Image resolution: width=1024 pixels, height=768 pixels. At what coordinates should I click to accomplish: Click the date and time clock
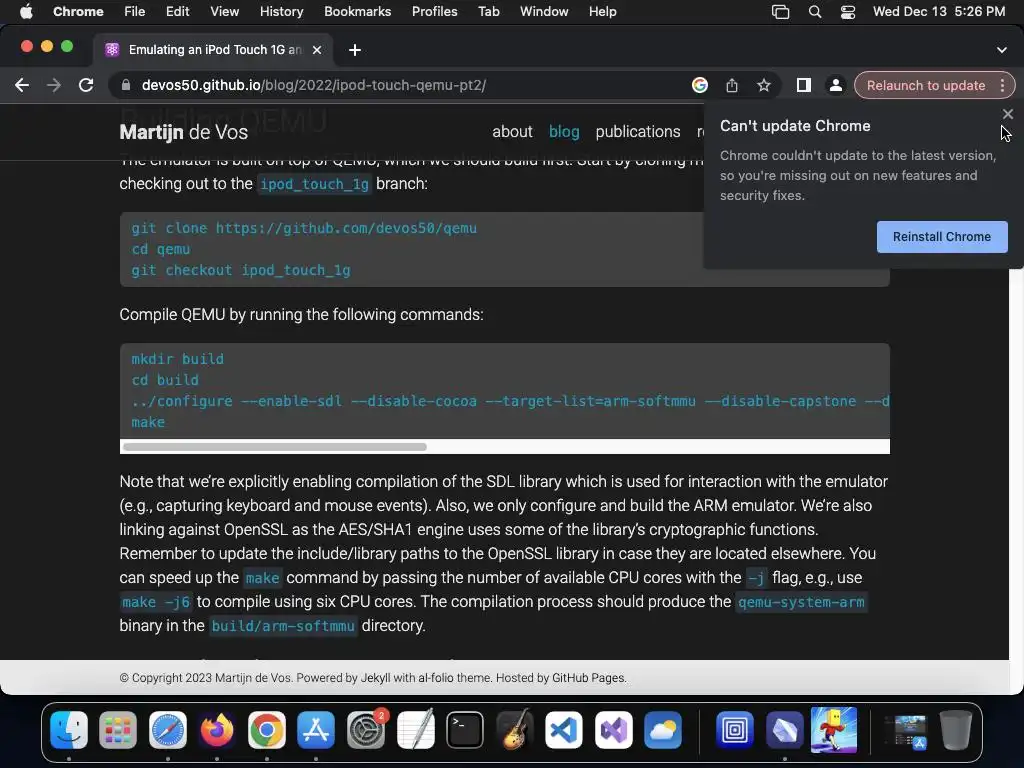(x=939, y=12)
